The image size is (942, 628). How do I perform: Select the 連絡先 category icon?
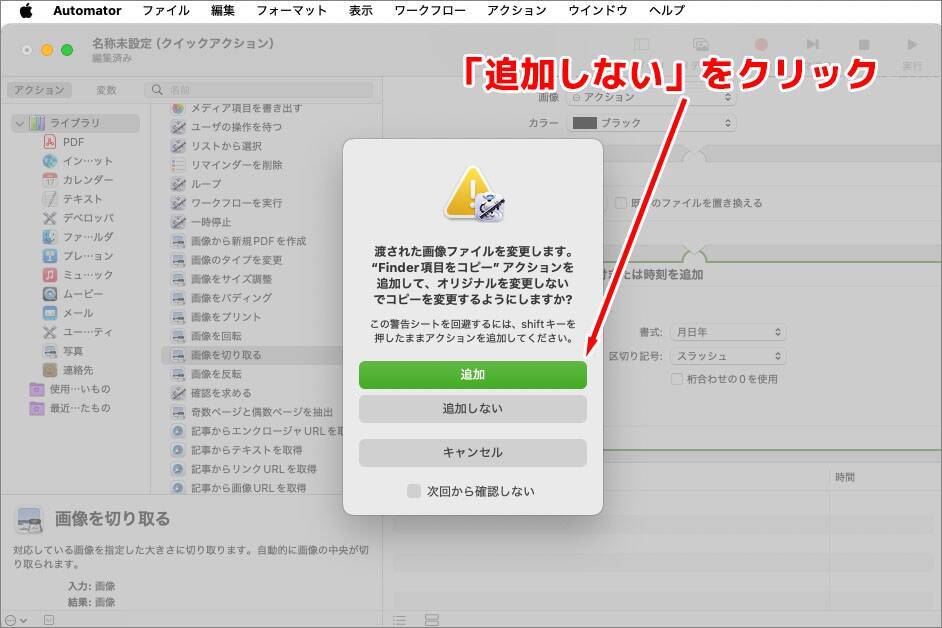tap(50, 370)
